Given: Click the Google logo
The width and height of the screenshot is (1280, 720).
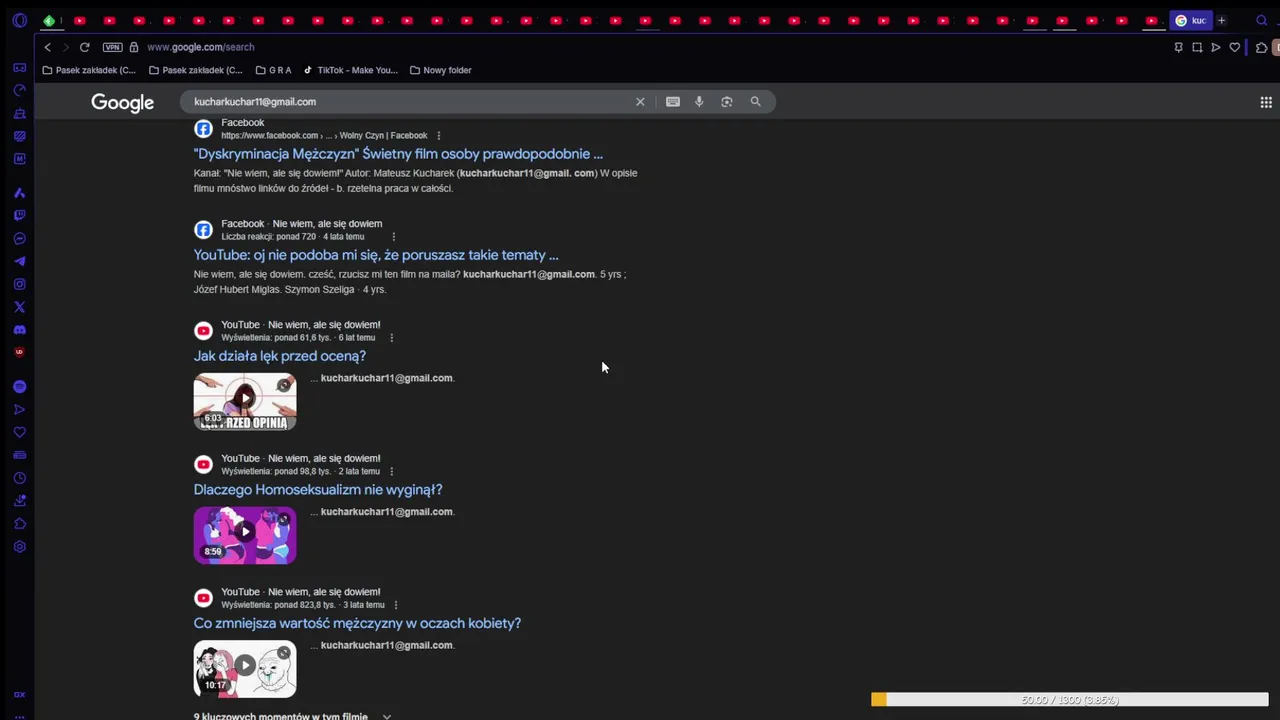Looking at the screenshot, I should (122, 102).
